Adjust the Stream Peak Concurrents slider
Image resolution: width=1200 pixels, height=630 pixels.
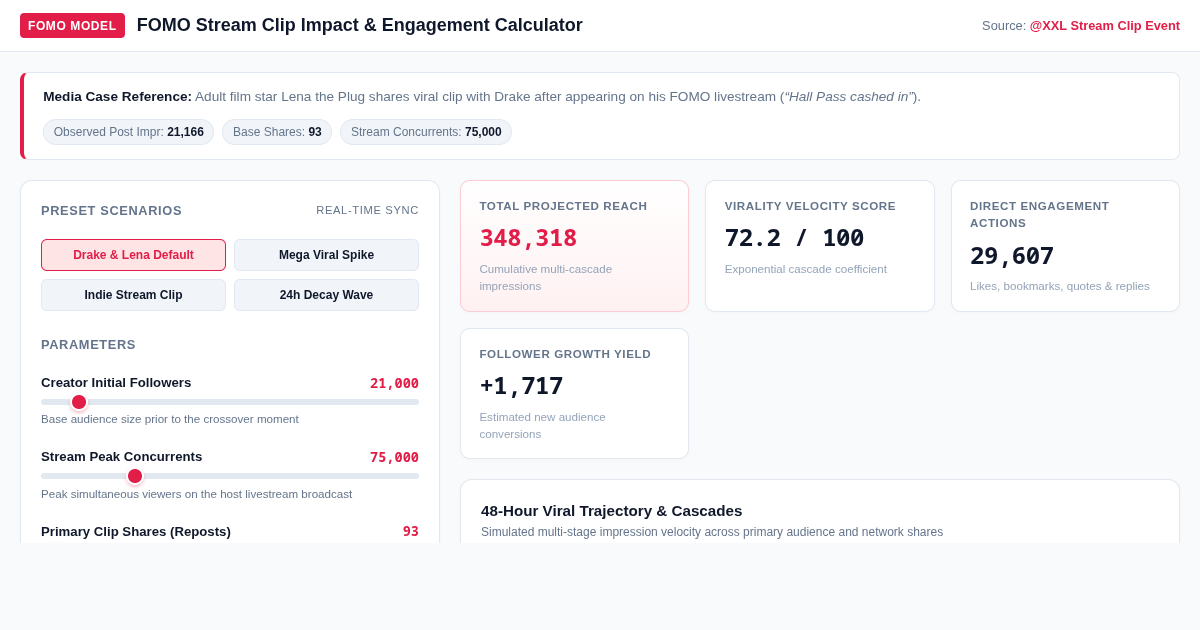(230, 476)
